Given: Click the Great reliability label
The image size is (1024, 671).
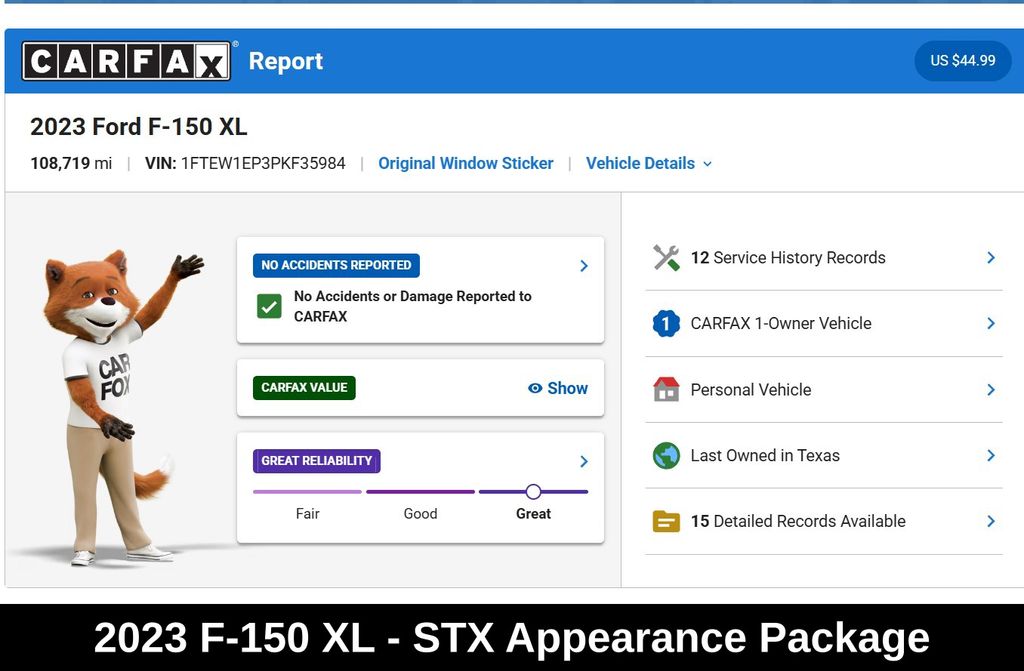Looking at the screenshot, I should [x=534, y=514].
